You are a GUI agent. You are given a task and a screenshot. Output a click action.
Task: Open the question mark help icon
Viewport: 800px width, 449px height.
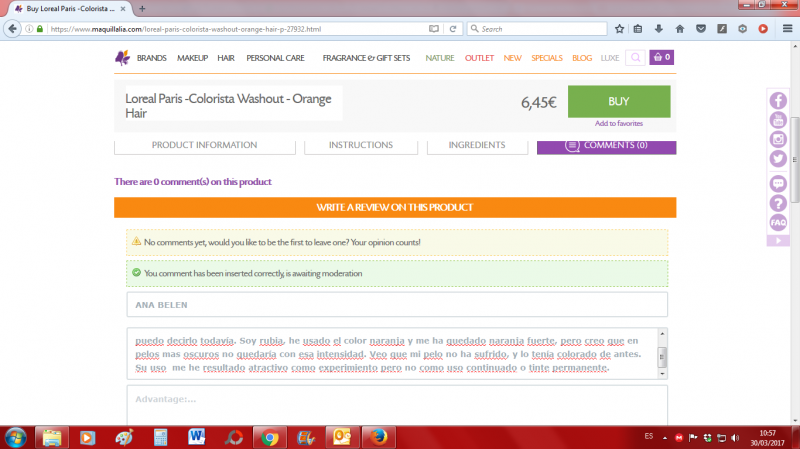point(778,203)
